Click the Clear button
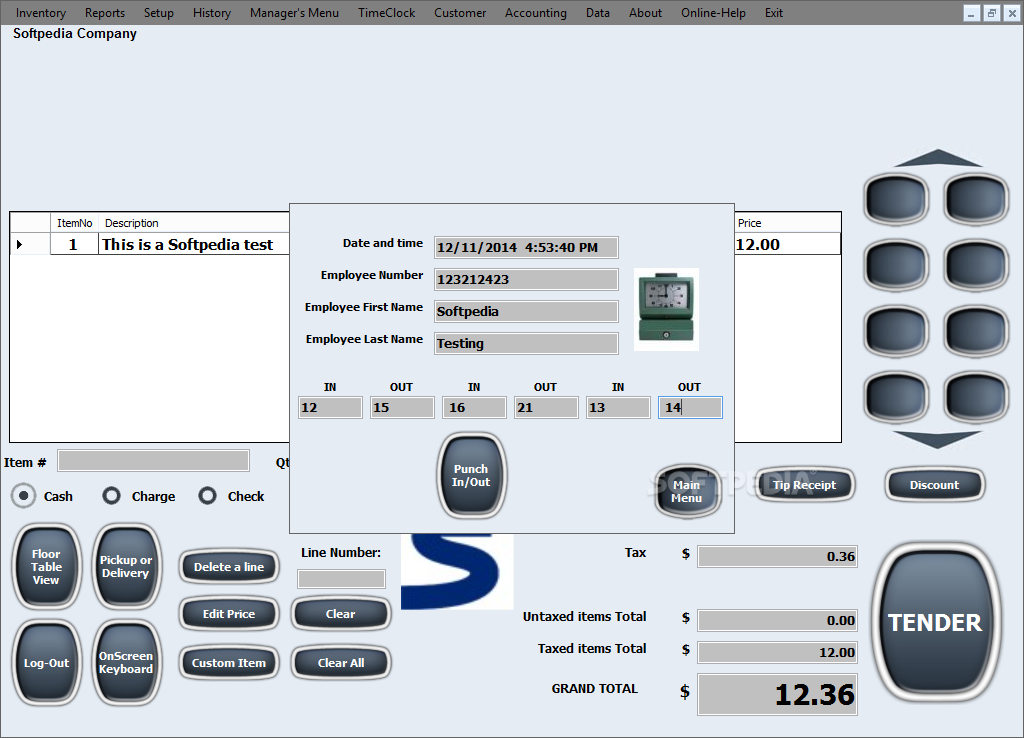This screenshot has width=1024, height=738. pyautogui.click(x=341, y=614)
